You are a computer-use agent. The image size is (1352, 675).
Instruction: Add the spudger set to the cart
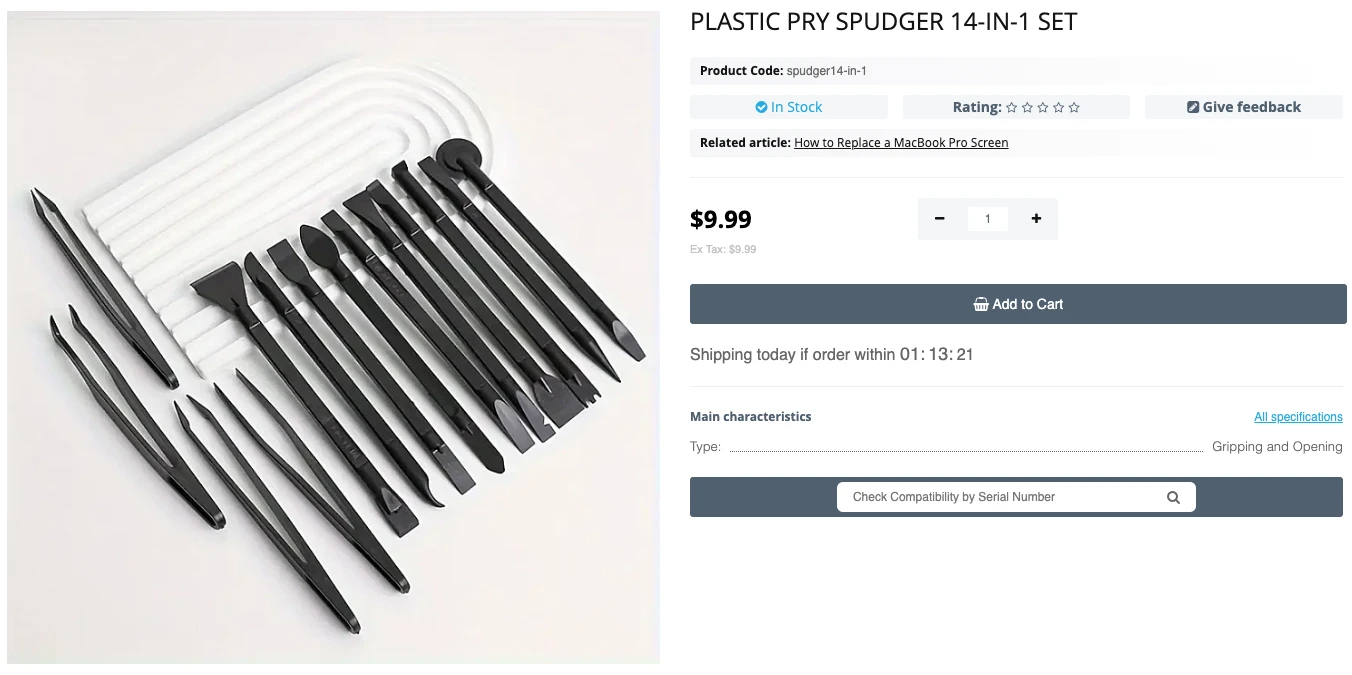tap(1018, 304)
